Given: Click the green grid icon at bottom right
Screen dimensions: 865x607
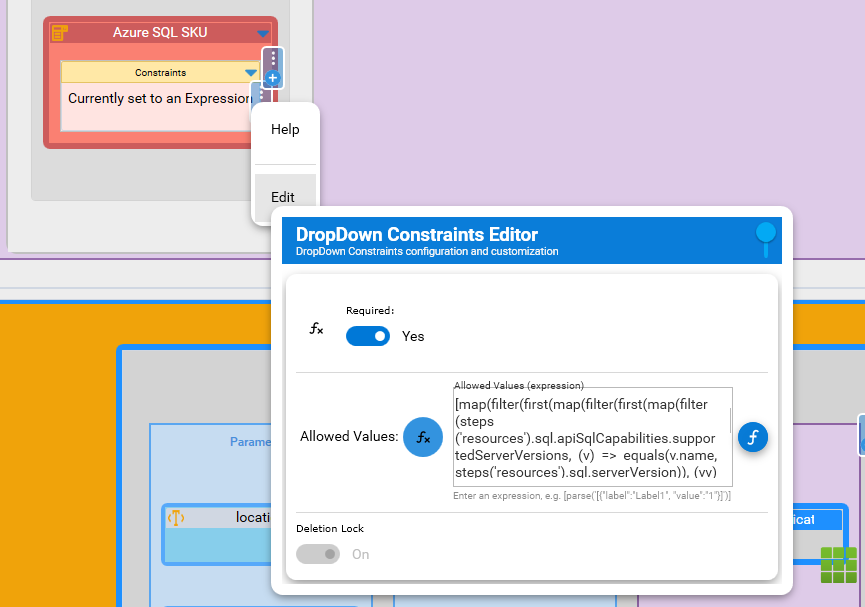Looking at the screenshot, I should [x=838, y=565].
